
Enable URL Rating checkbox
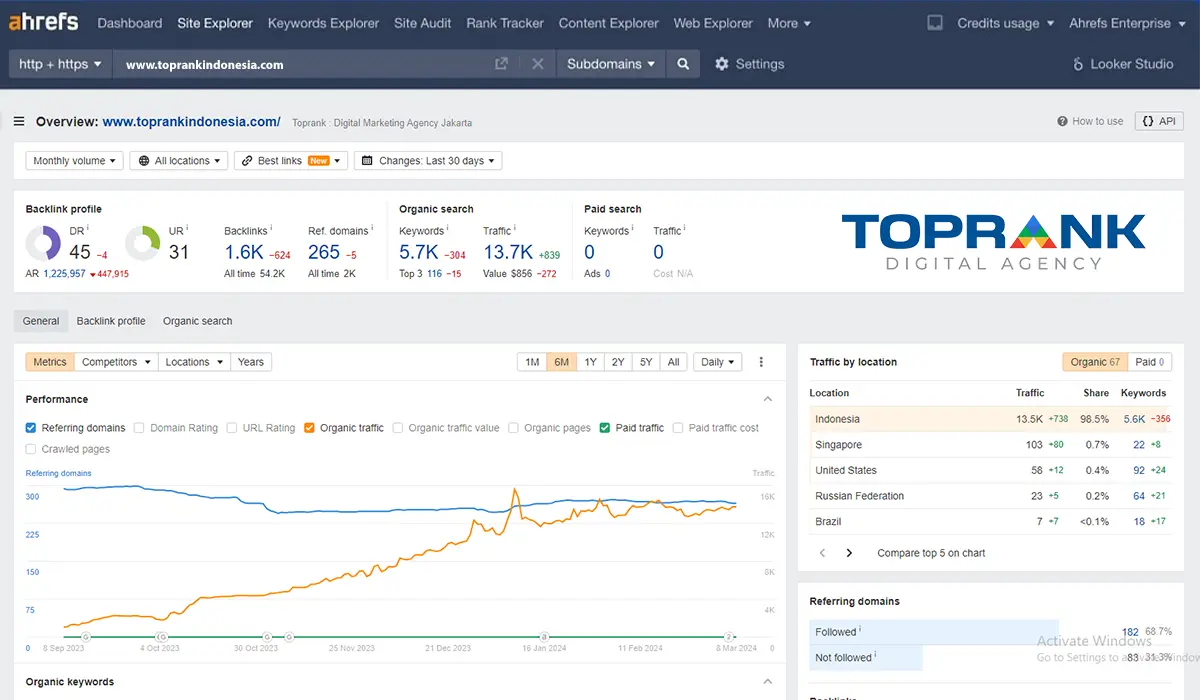click(231, 428)
